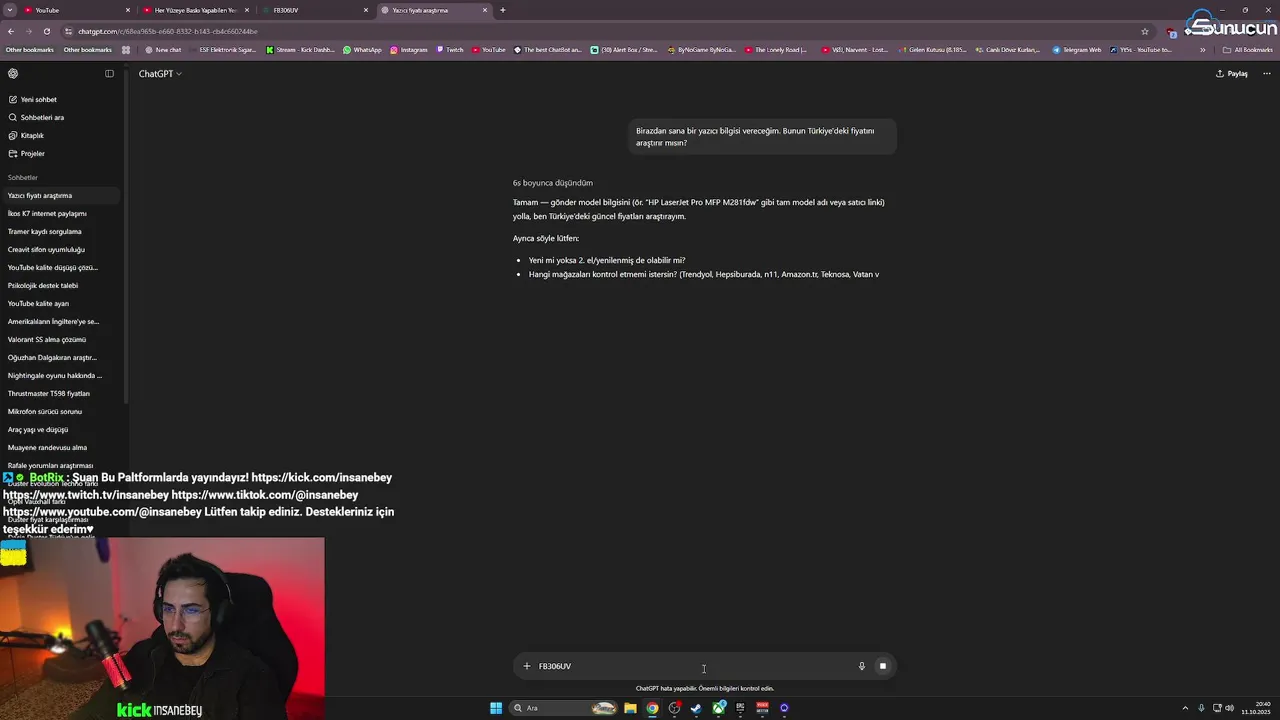Image resolution: width=1280 pixels, height=720 pixels.
Task: Open chat 'Yazıcı fiyatı araştırma'
Action: pos(60,196)
